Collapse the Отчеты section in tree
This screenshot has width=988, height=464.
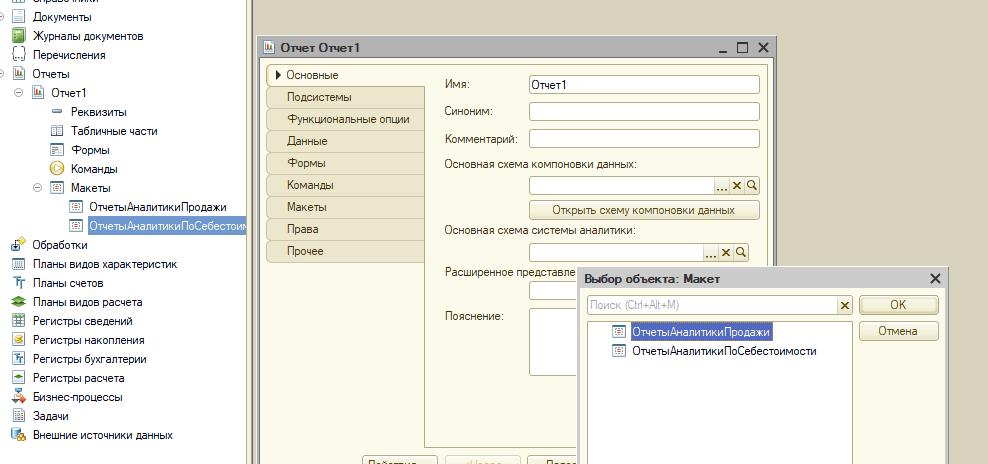(3, 74)
